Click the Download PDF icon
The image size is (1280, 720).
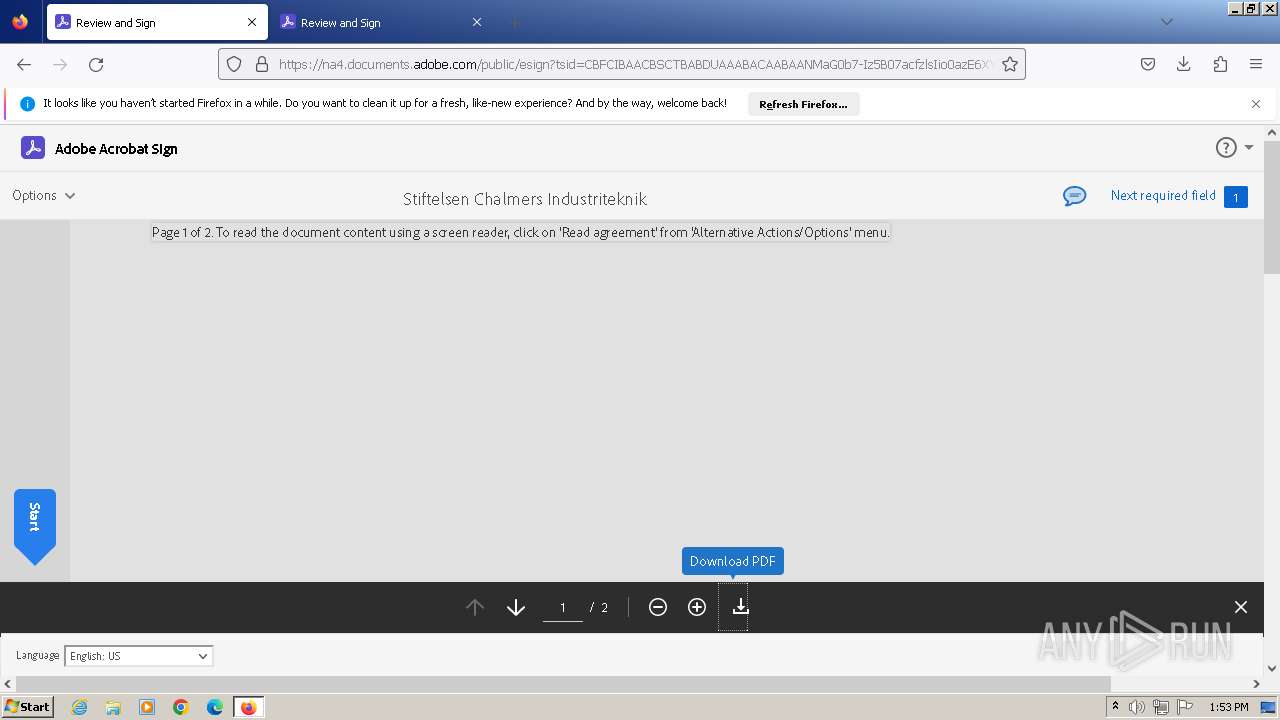740,607
